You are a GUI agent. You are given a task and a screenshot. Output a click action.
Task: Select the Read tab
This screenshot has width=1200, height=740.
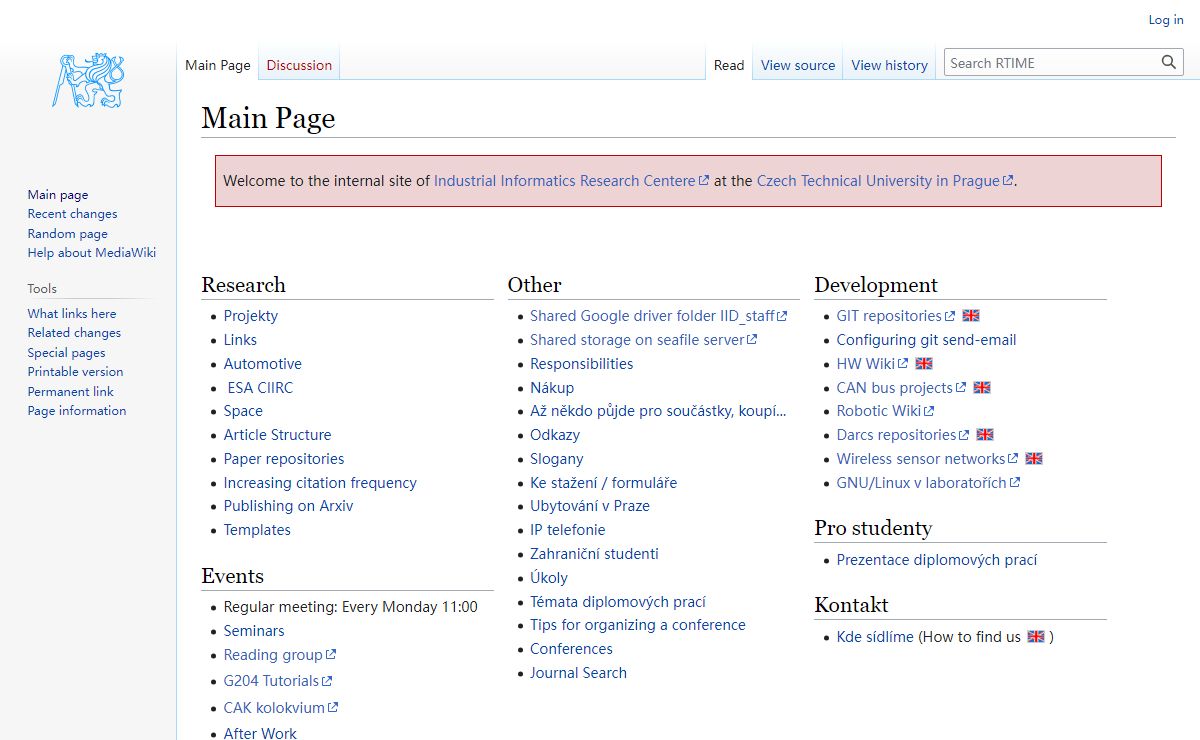(x=729, y=65)
